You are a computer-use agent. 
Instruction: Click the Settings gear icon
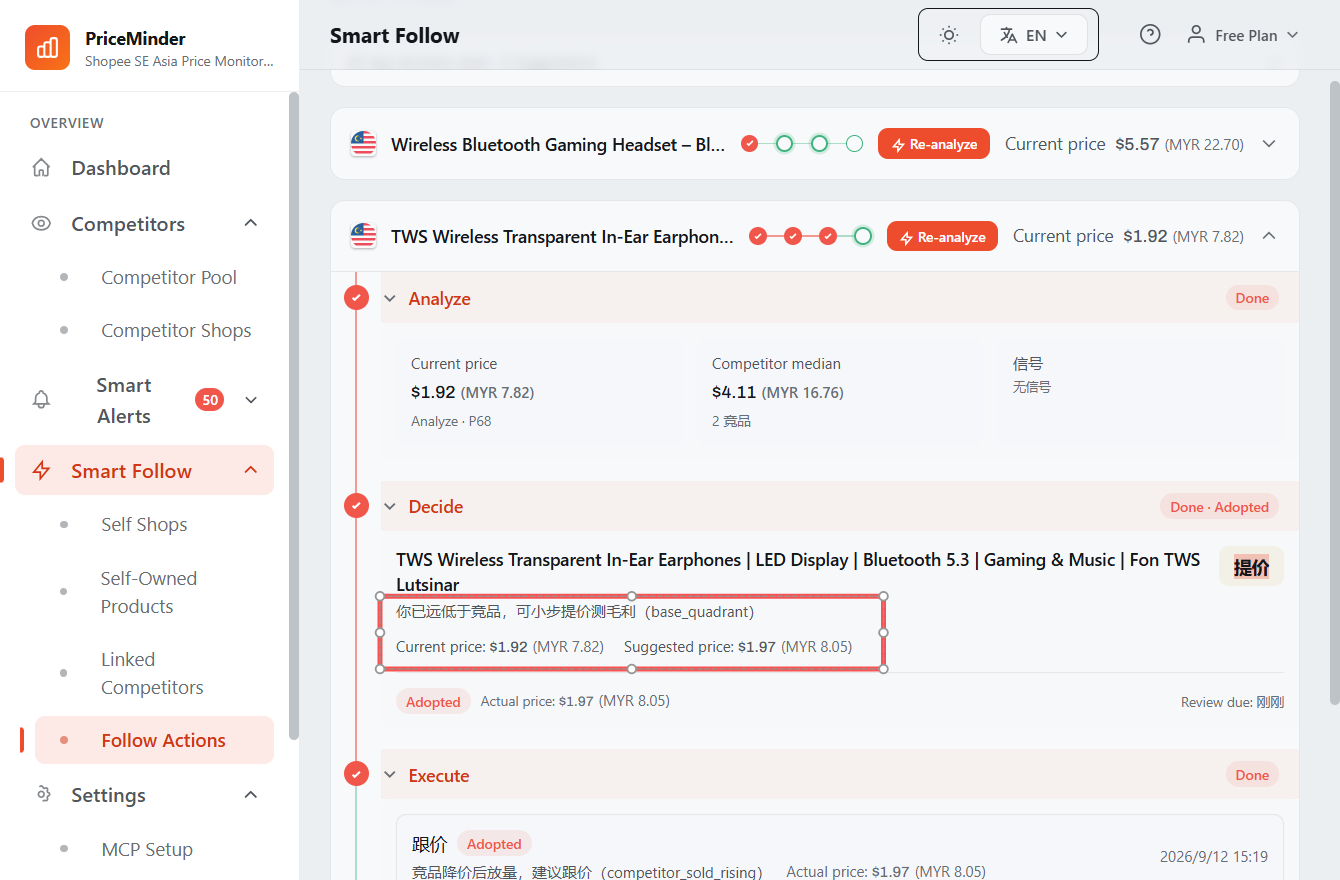point(41,794)
